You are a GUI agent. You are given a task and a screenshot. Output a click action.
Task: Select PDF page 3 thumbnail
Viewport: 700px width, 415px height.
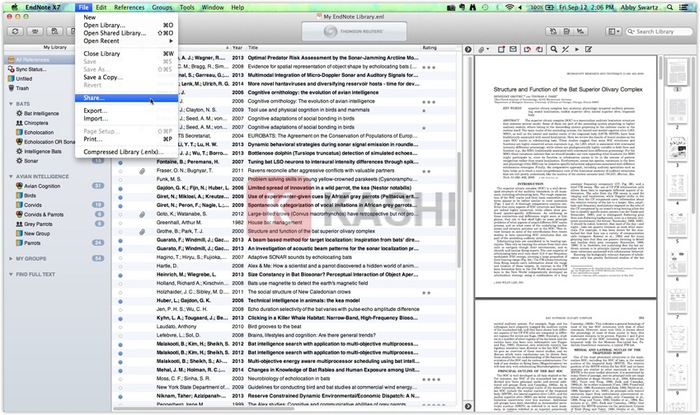pyautogui.click(x=677, y=149)
